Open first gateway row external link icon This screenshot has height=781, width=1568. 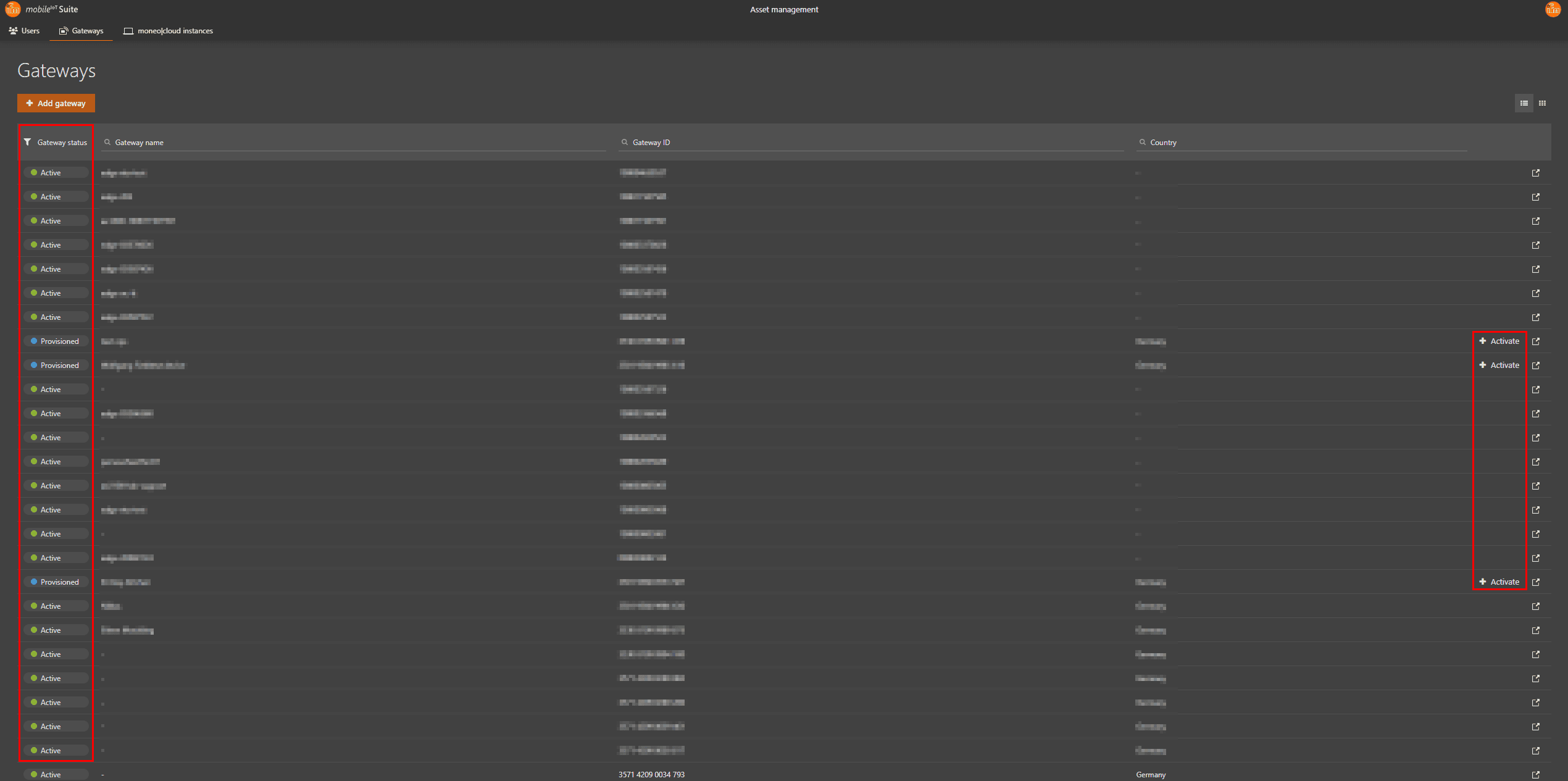[x=1535, y=173]
